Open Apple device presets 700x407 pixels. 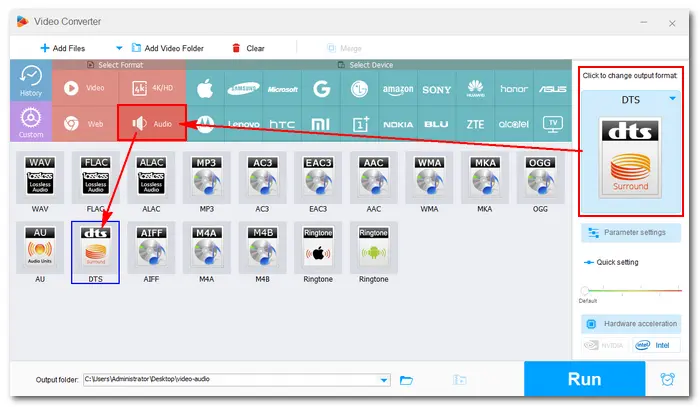point(205,88)
